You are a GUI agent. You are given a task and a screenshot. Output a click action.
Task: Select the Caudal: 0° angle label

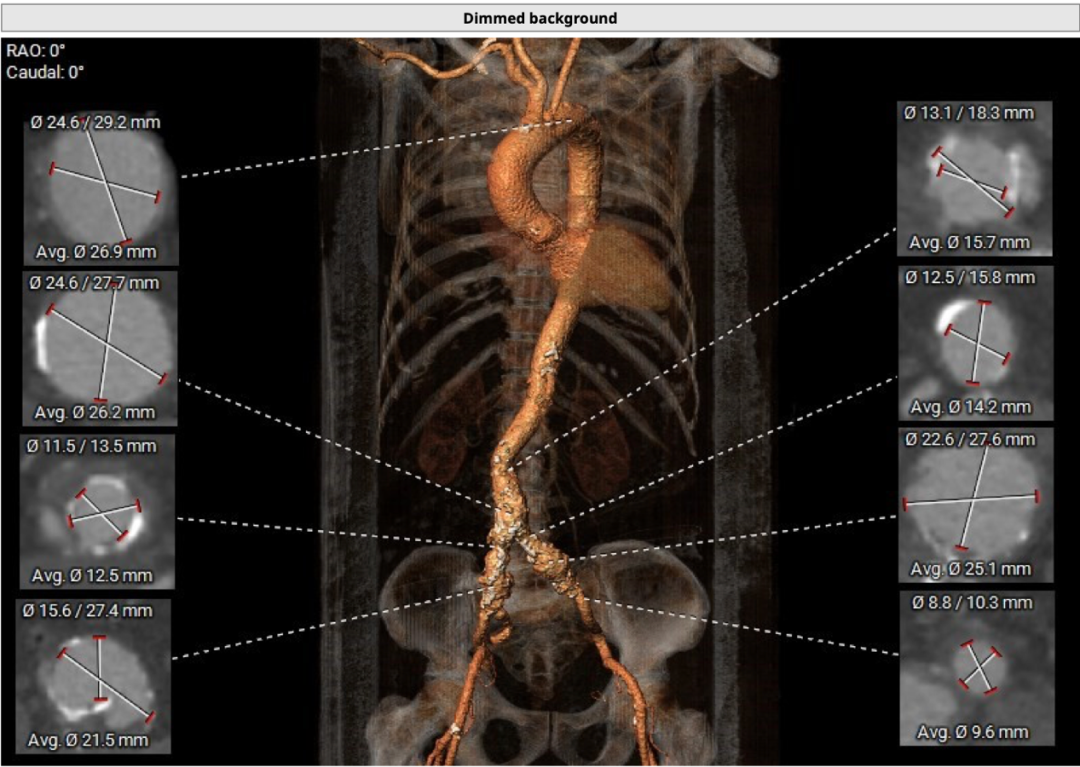click(45, 72)
